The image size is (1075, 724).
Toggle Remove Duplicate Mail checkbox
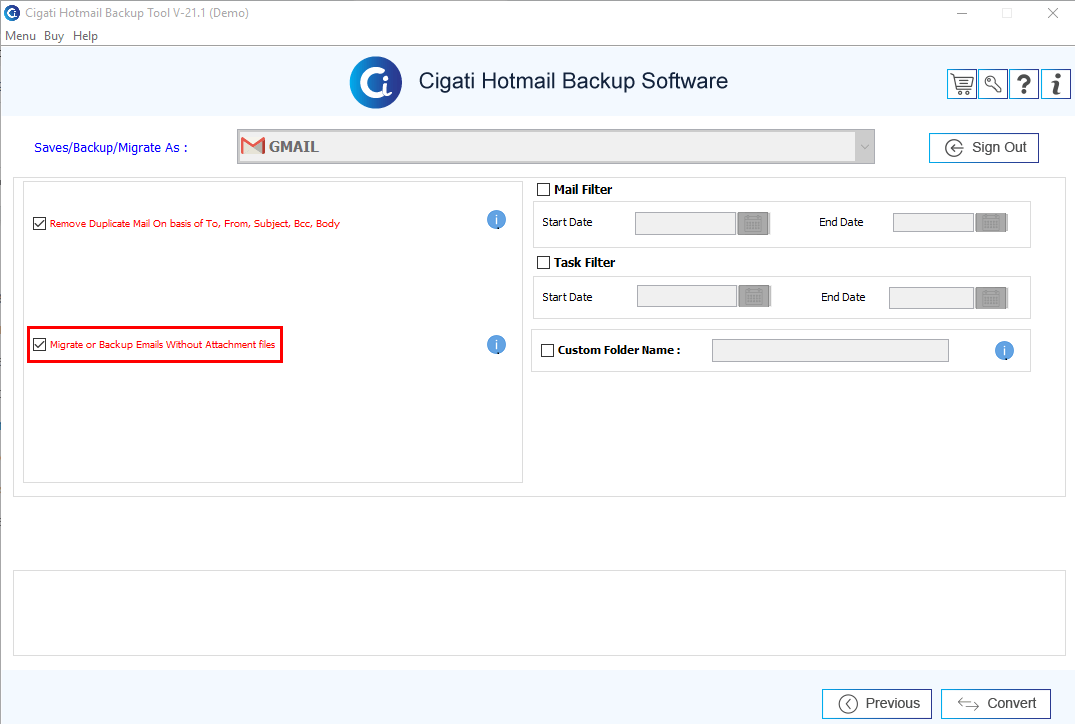click(40, 224)
